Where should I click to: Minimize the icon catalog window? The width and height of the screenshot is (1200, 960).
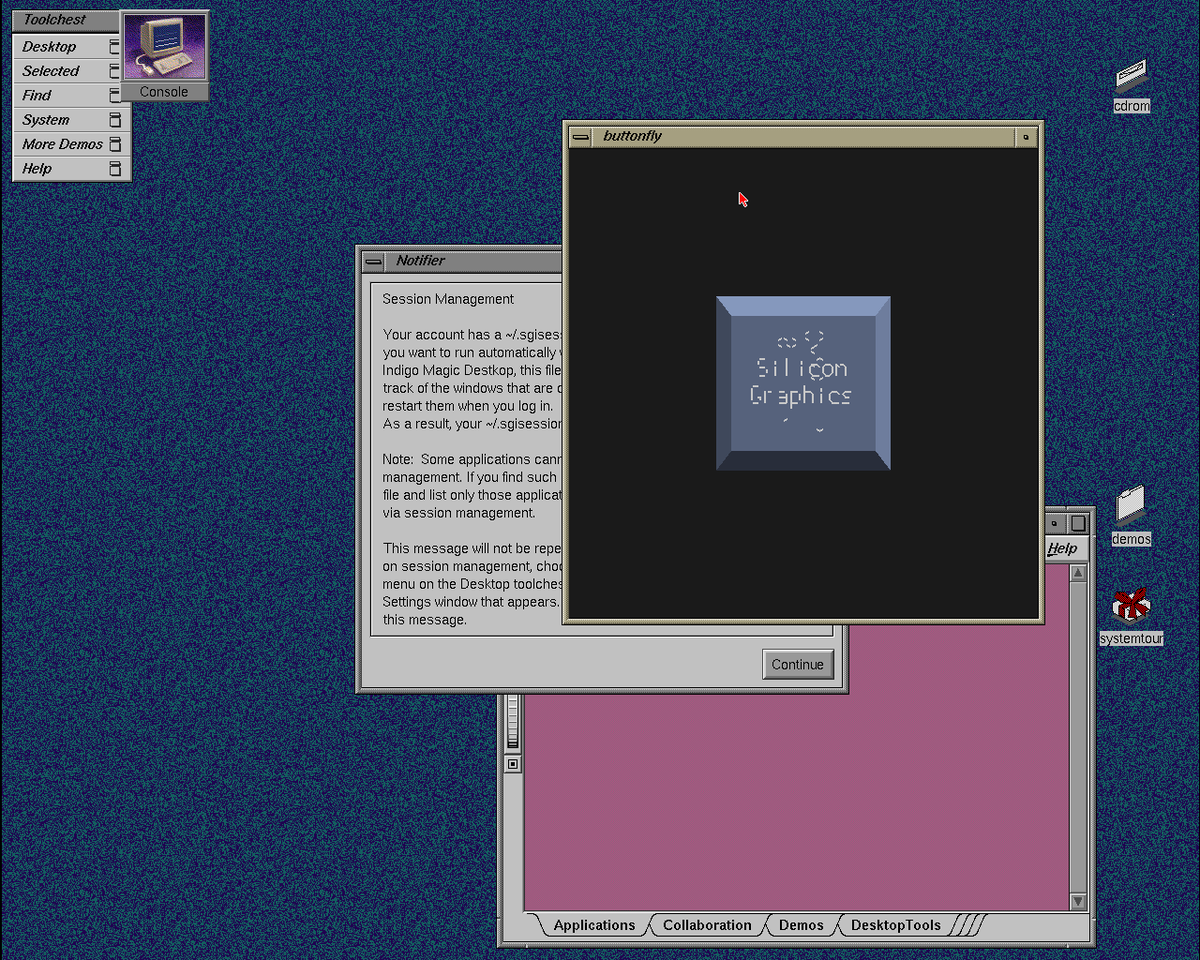(1054, 523)
